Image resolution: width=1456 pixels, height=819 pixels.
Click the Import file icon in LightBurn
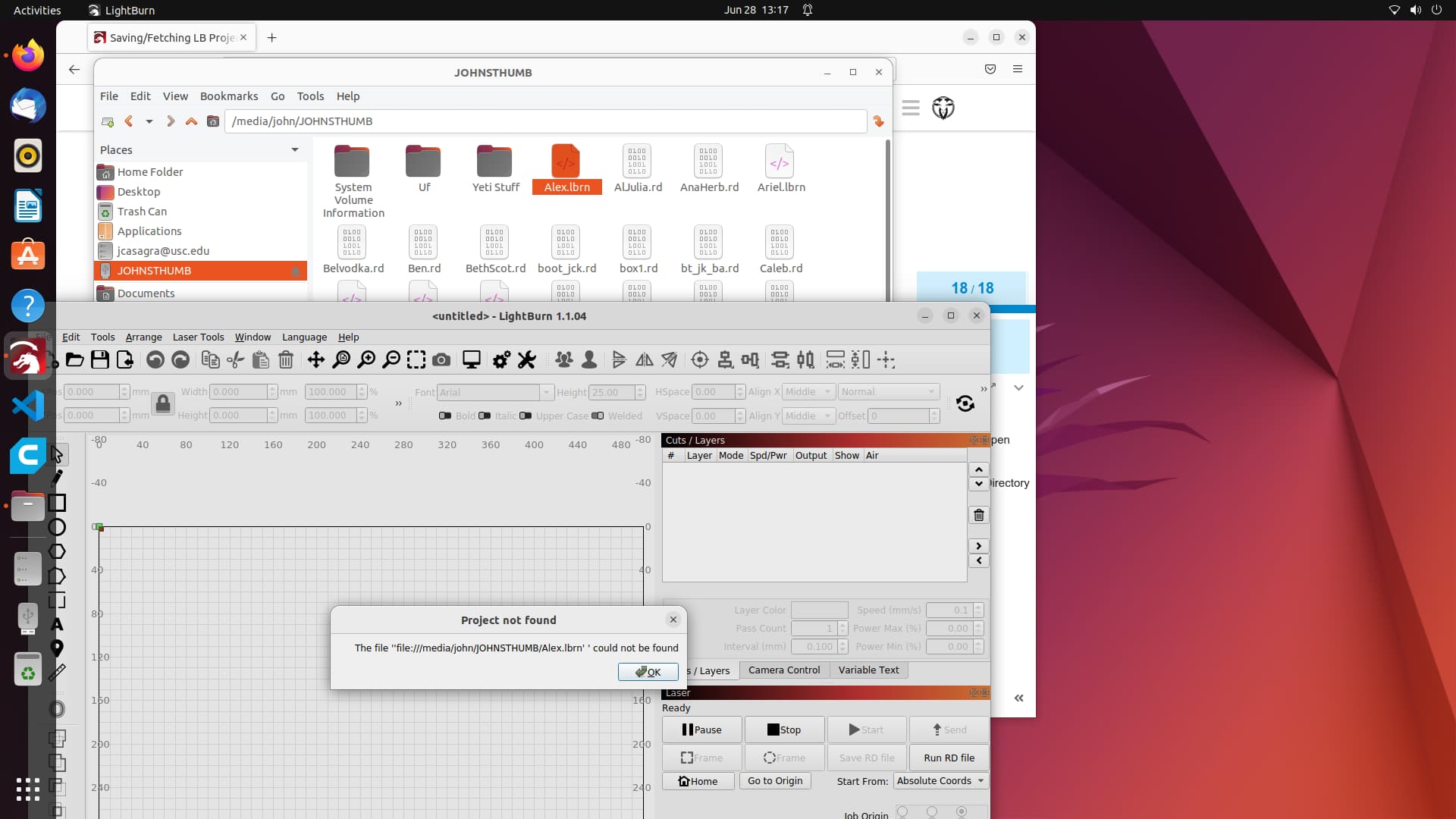tap(125, 360)
